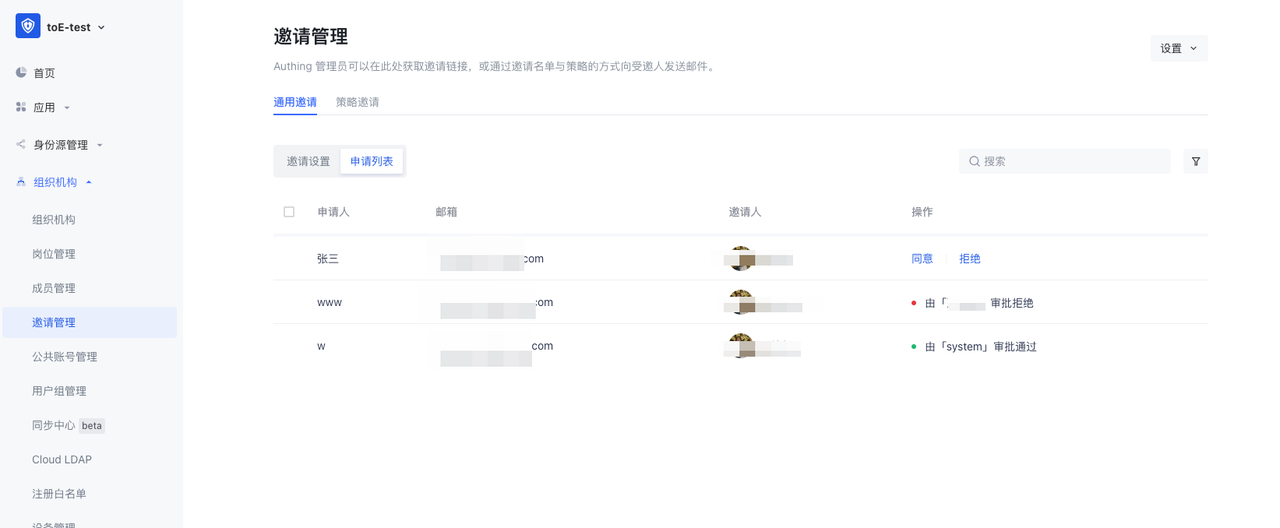1280x528 pixels.
Task: Select the 邀请设置 segment tab
Action: [x=308, y=161]
